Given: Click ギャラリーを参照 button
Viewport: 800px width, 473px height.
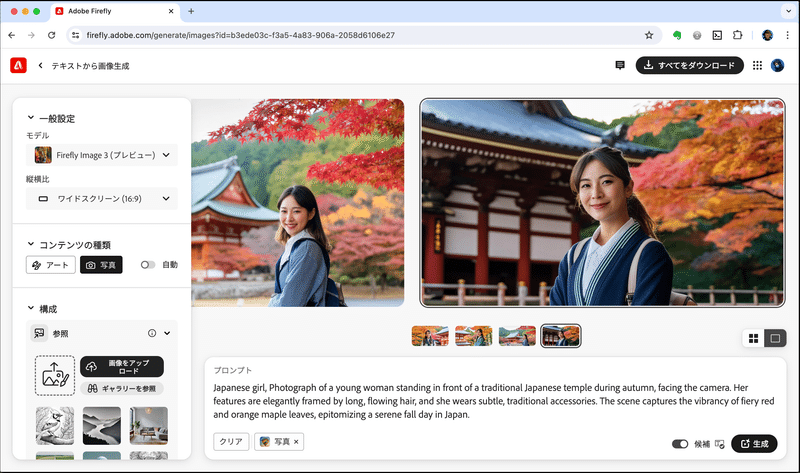Looking at the screenshot, I should click(122, 388).
